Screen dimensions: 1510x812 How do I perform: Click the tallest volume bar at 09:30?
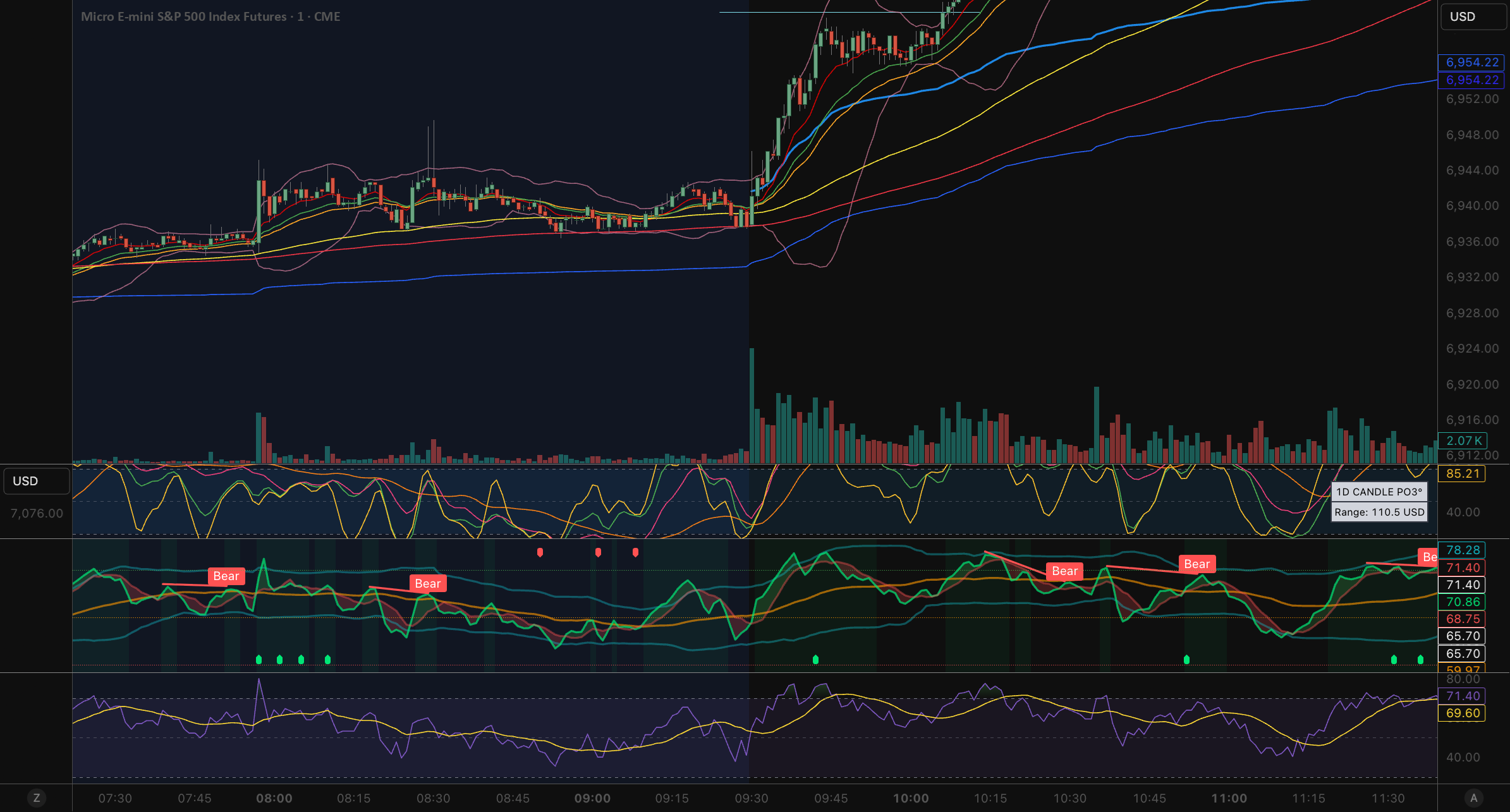[752, 406]
